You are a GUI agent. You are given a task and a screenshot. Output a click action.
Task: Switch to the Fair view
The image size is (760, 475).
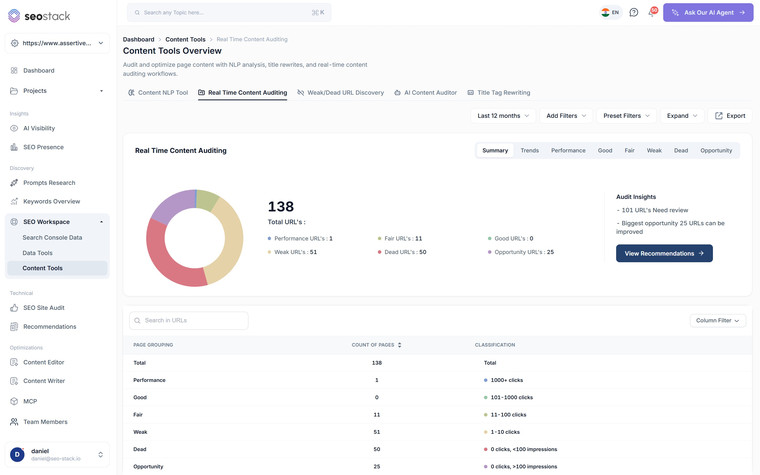(630, 151)
